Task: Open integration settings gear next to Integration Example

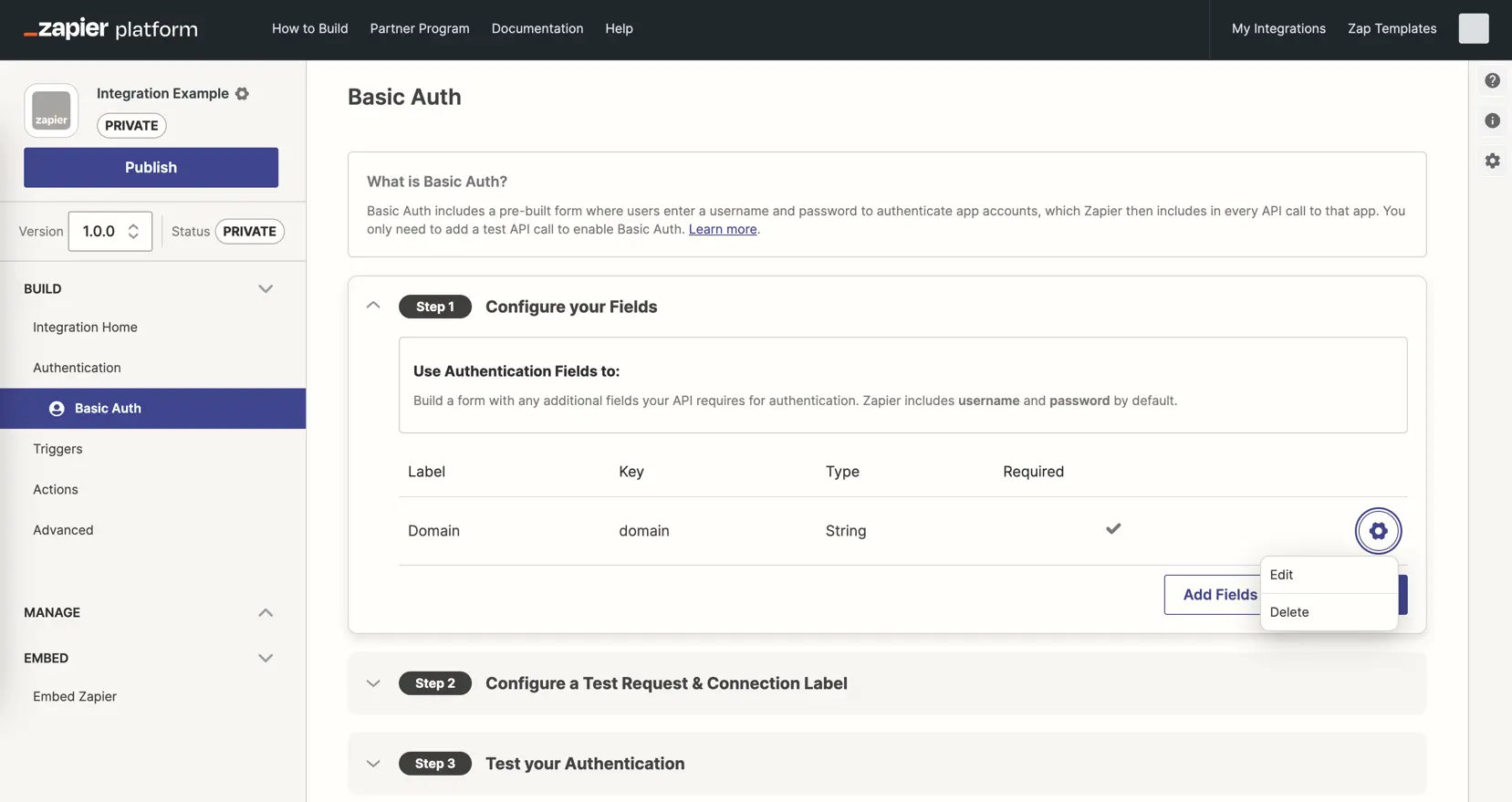Action: pyautogui.click(x=242, y=93)
